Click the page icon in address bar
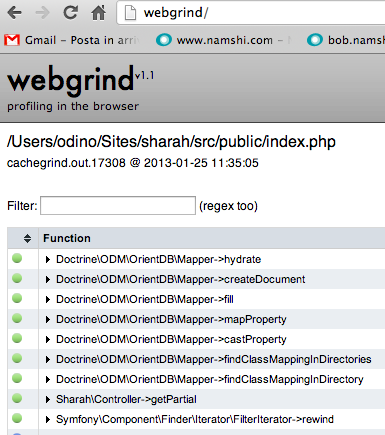The height and width of the screenshot is (435, 385). 130,13
